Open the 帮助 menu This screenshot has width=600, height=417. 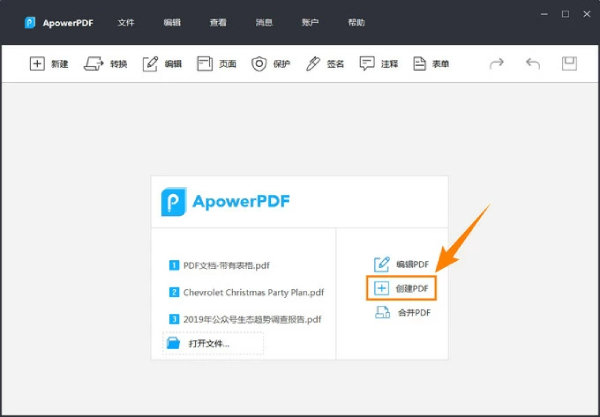click(x=356, y=23)
